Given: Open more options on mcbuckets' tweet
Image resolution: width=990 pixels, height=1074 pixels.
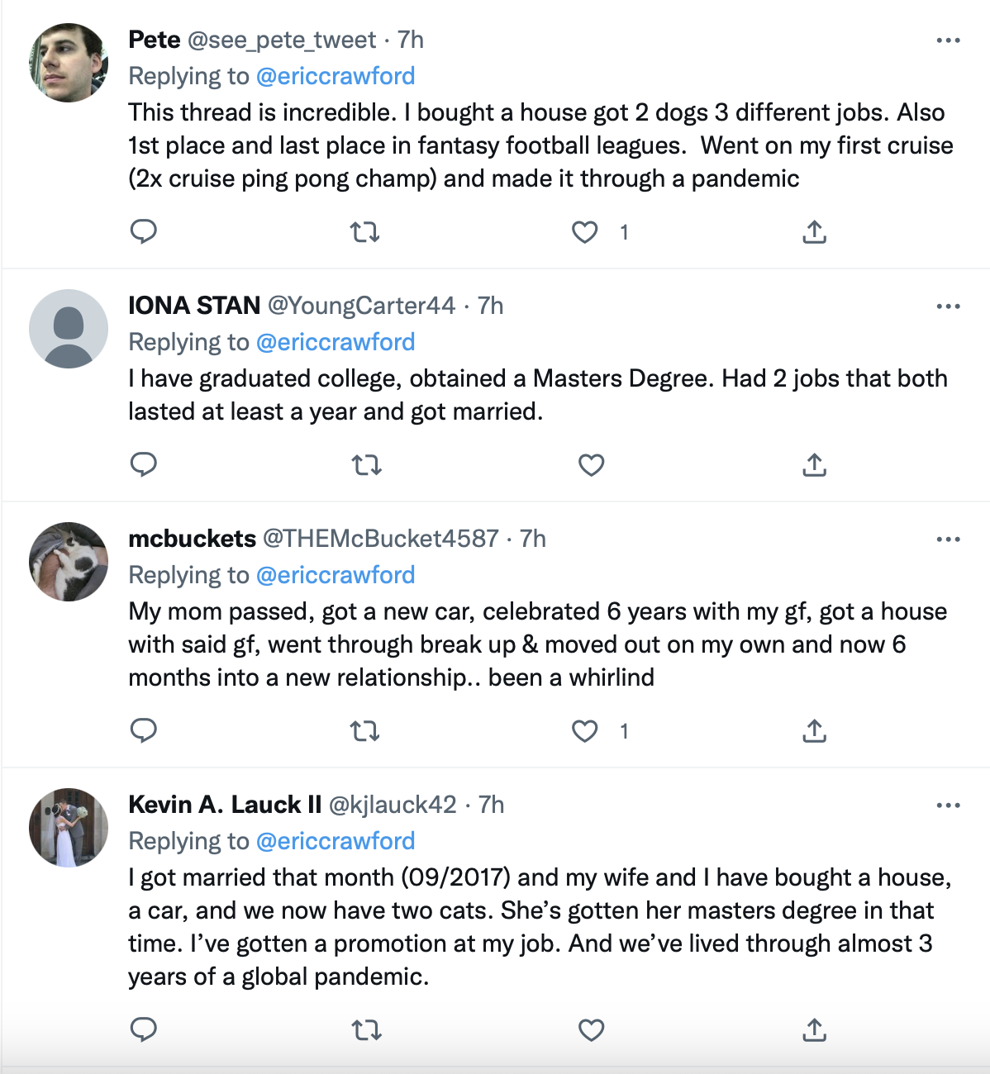Looking at the screenshot, I should pos(948,539).
